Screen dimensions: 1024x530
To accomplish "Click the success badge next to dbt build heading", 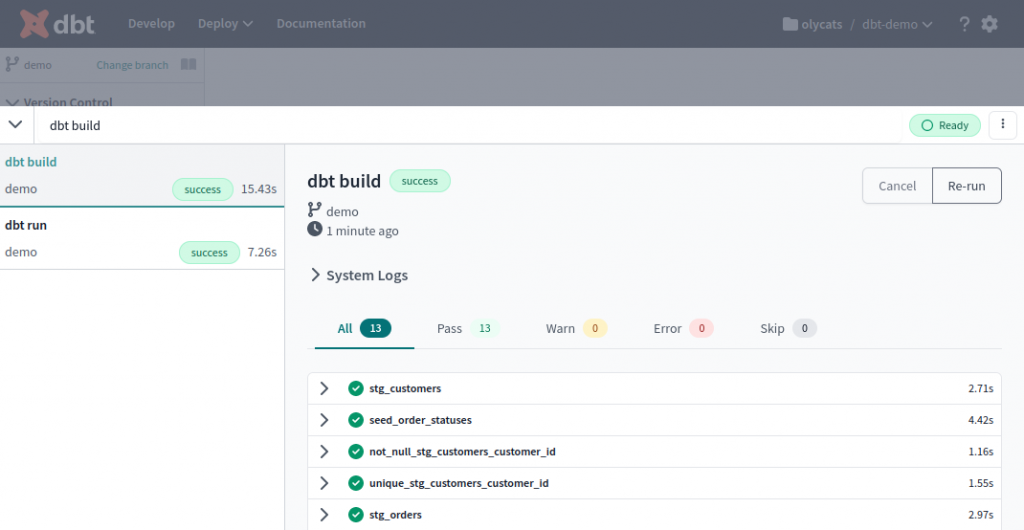I will (420, 181).
